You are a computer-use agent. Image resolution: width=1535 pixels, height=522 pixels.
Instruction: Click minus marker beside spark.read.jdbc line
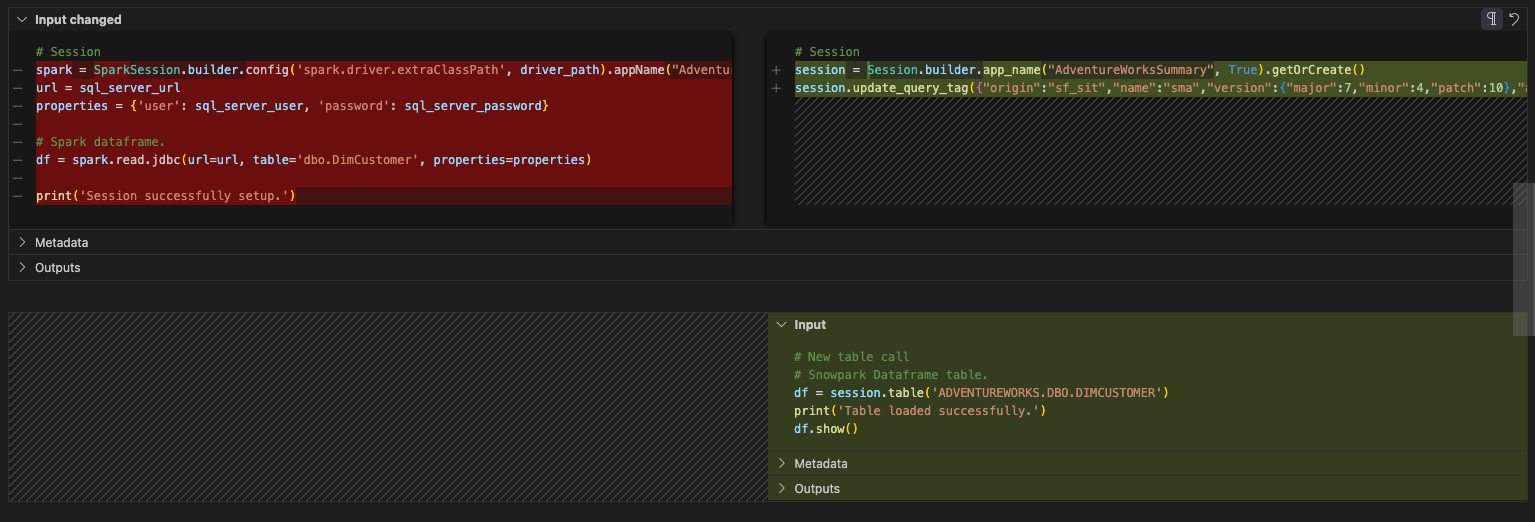click(x=18, y=160)
